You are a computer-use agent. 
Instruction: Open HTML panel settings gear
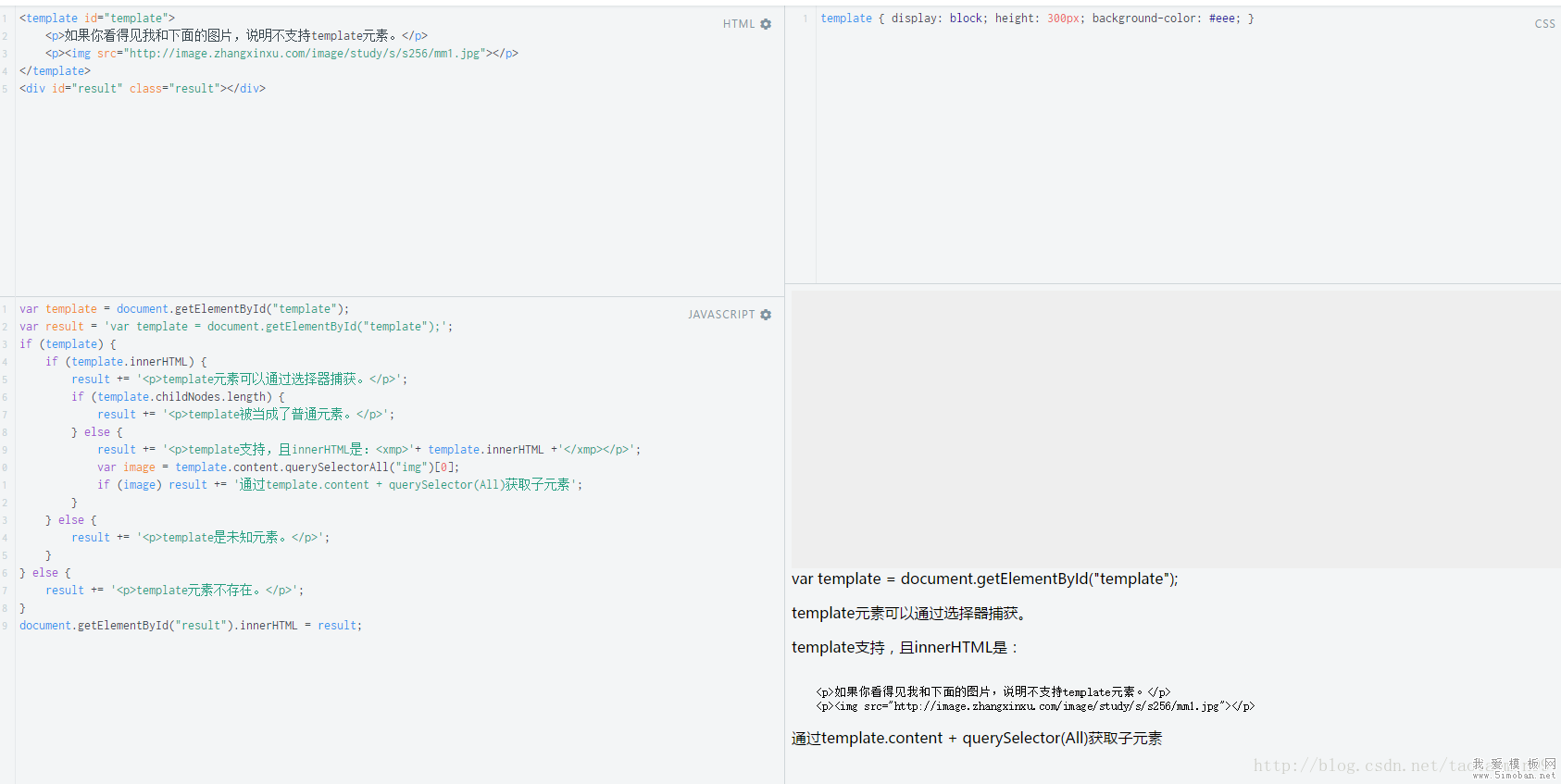(766, 24)
